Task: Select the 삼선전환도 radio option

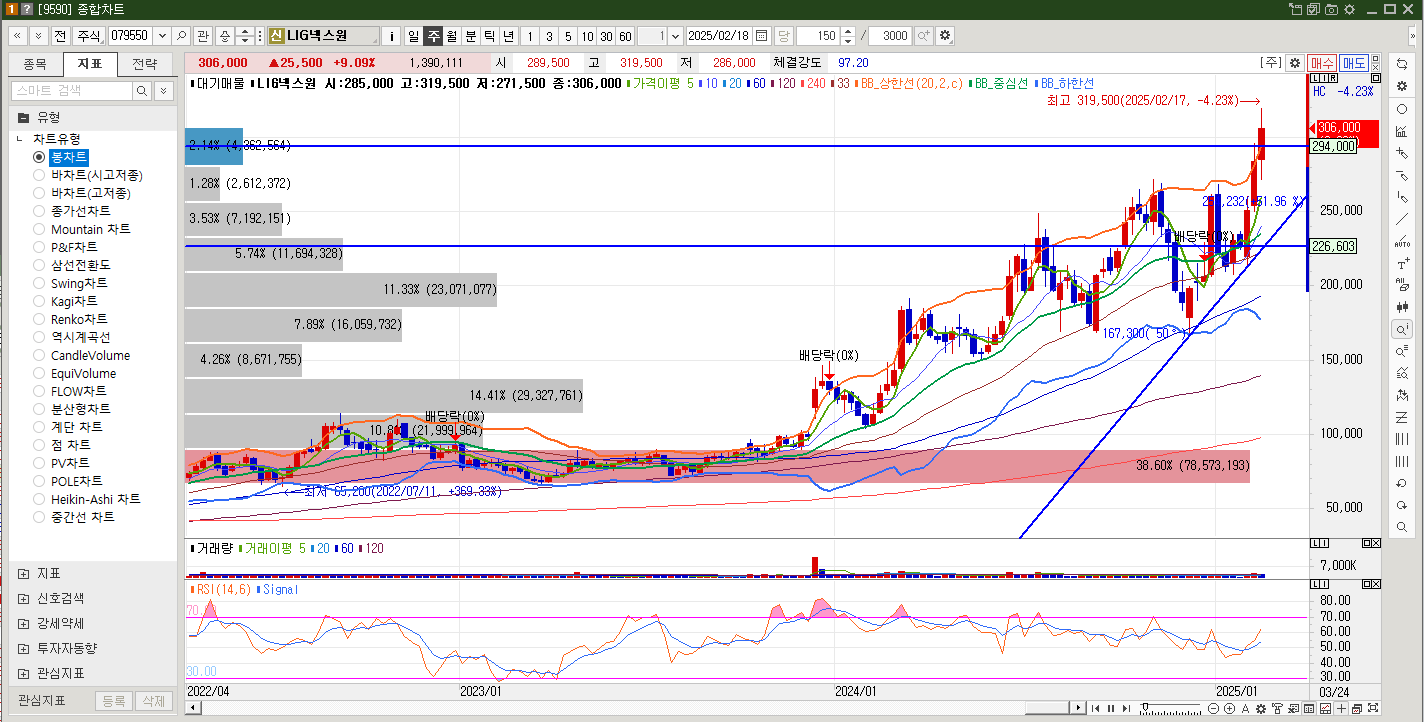Action: [x=39, y=265]
